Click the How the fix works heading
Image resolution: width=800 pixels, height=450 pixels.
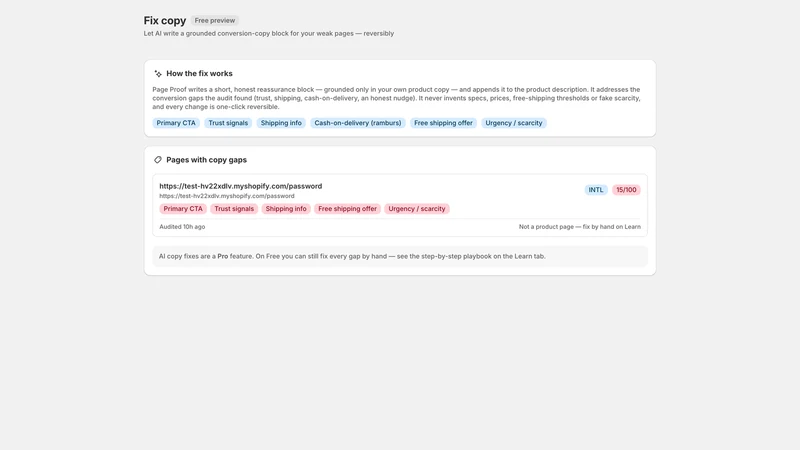click(x=199, y=73)
